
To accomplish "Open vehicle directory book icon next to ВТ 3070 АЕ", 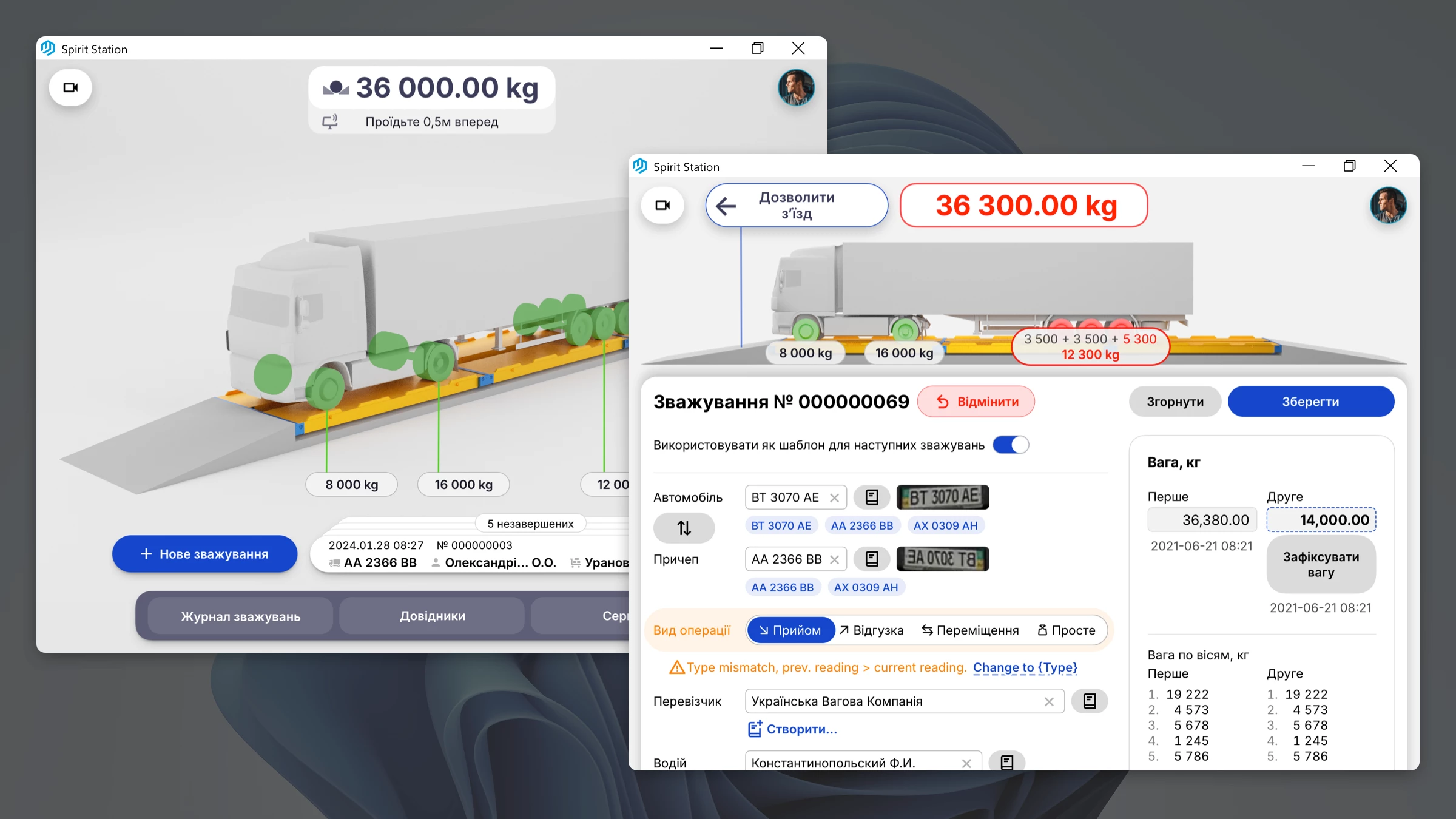I will (x=872, y=497).
